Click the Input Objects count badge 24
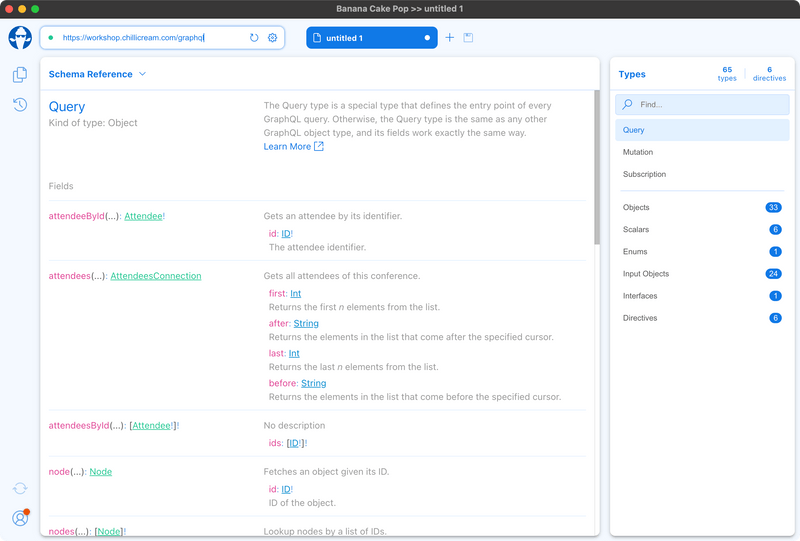 click(773, 274)
